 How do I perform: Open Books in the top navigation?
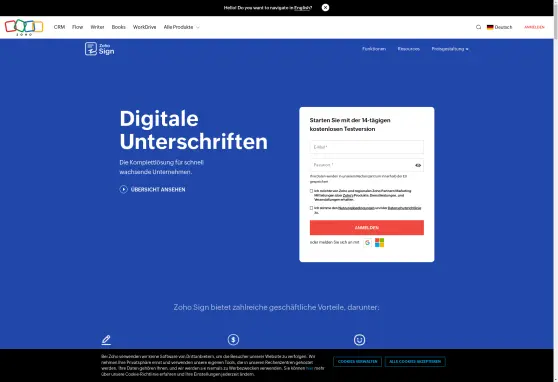pyautogui.click(x=119, y=27)
